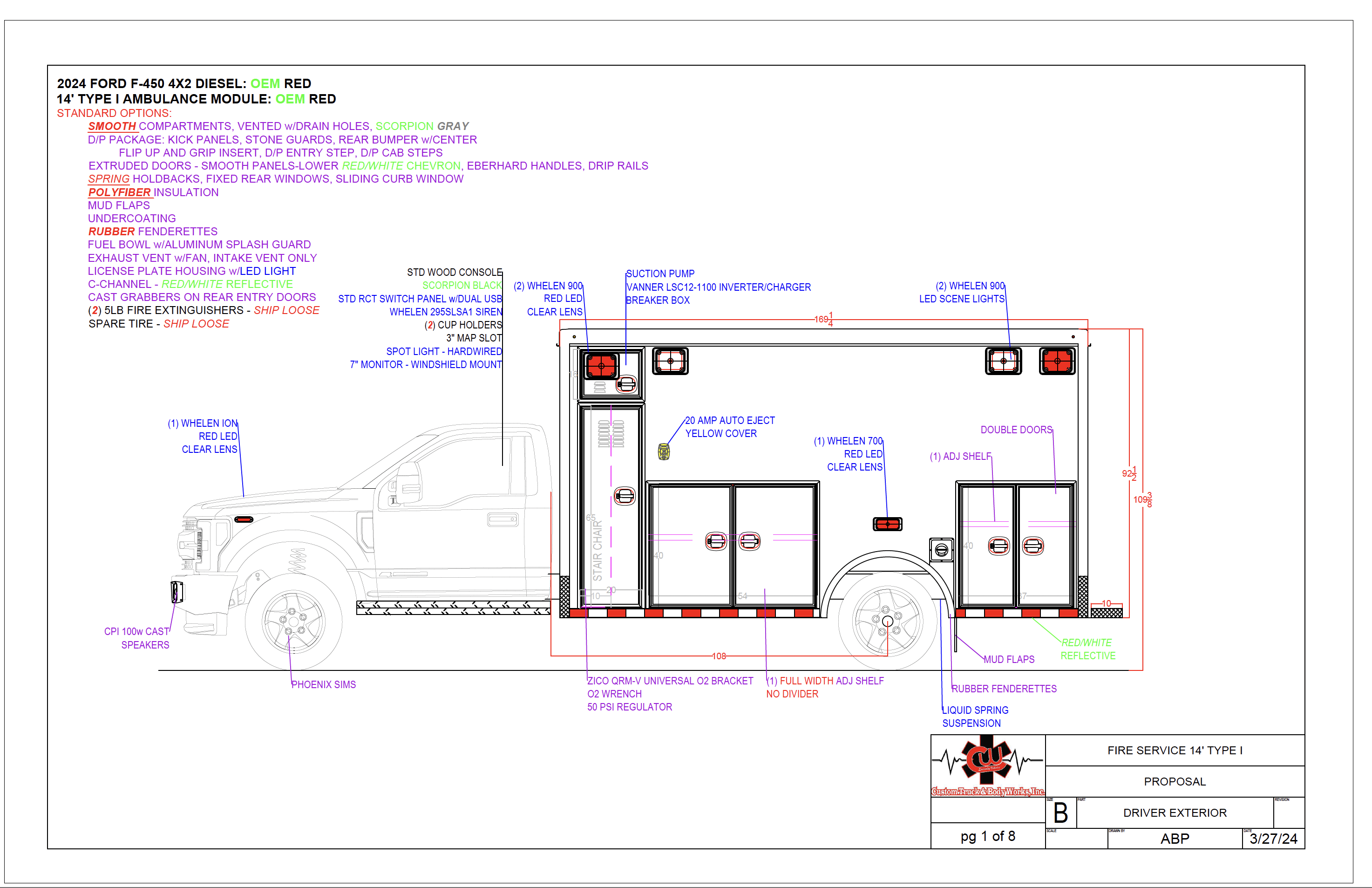Click 'ZICO QRM-V UNIVERSAL O2 BRACKET' text
This screenshot has height=888, width=1372.
pyautogui.click(x=670, y=681)
